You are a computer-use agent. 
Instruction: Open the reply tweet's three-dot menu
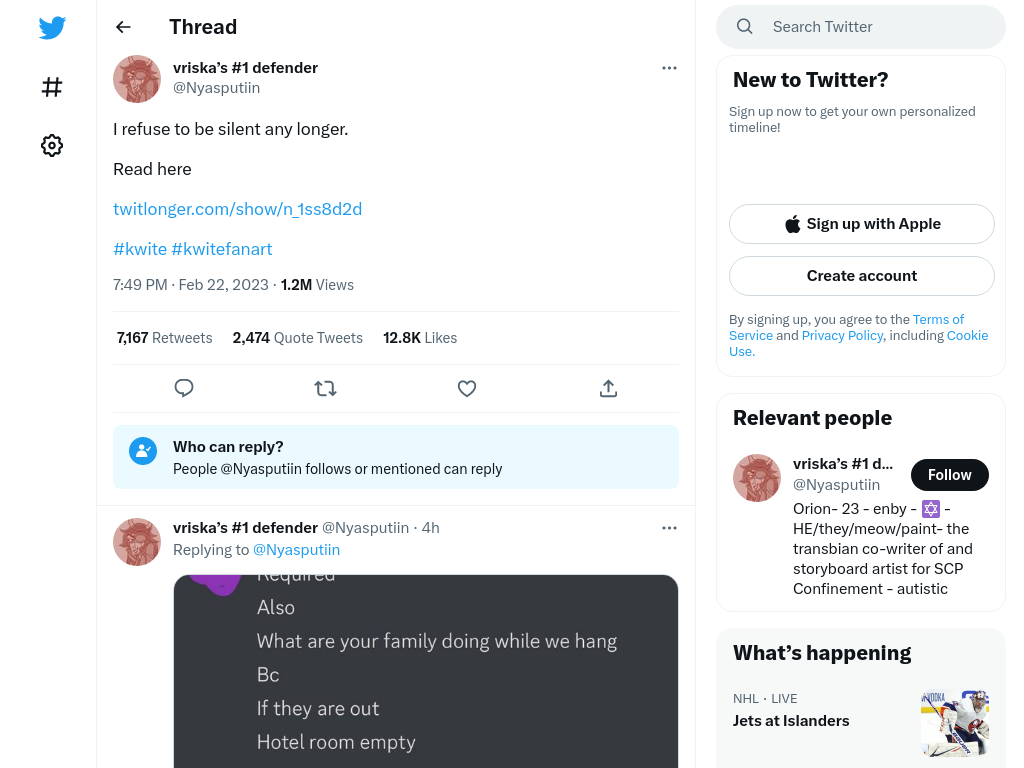[669, 528]
